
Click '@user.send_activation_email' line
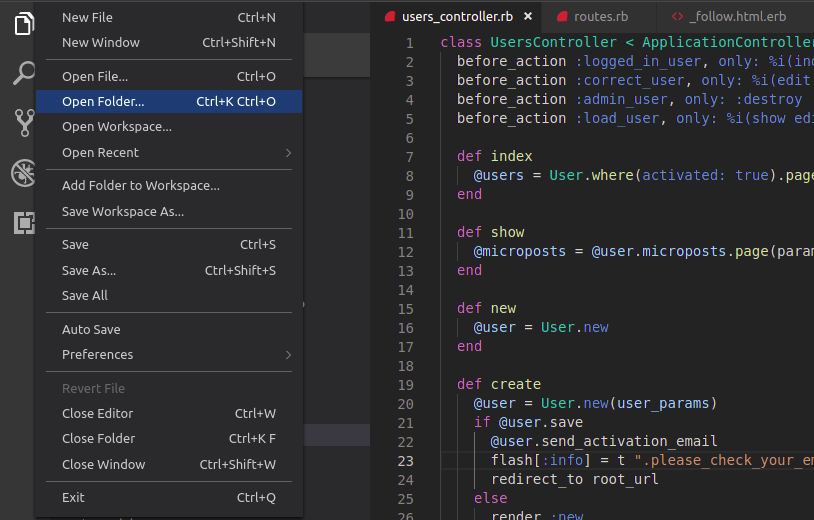point(604,441)
